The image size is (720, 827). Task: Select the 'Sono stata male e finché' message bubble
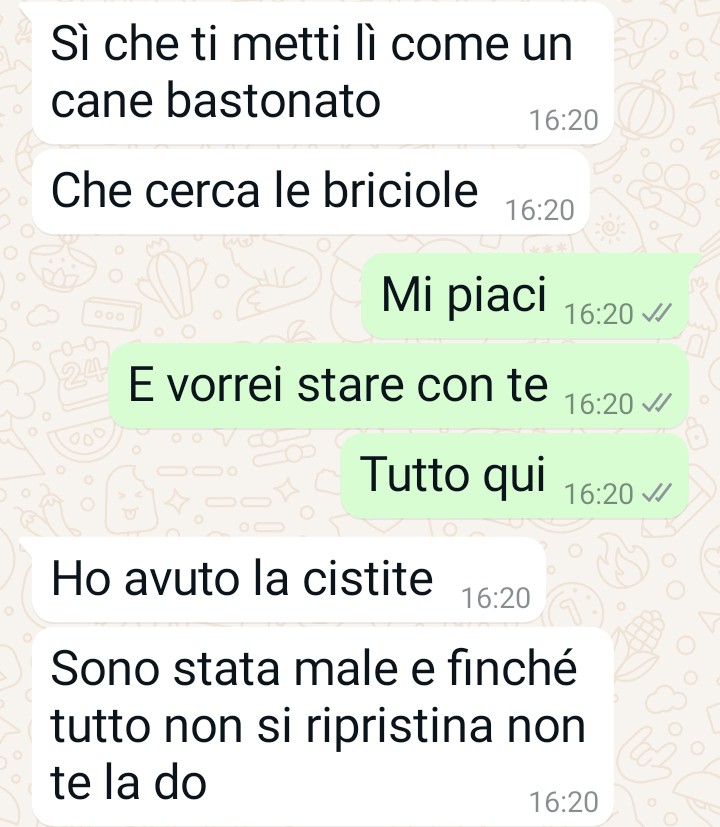click(x=323, y=726)
